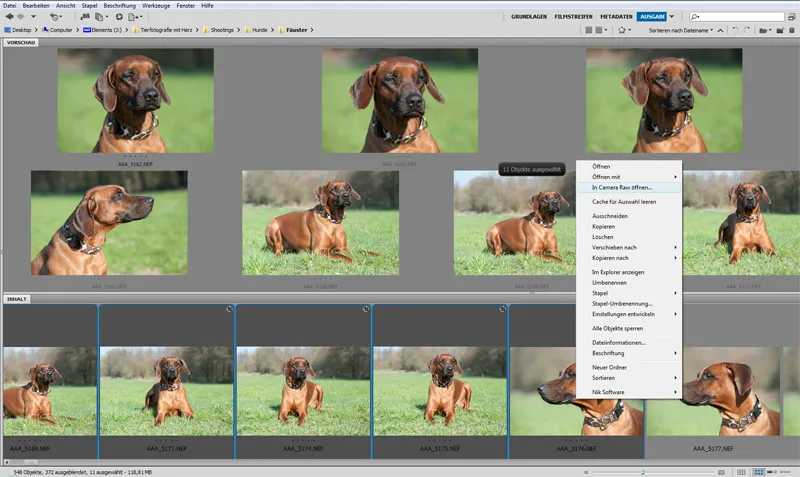
Task: Select the INHALT panel tab
Action: point(17,299)
